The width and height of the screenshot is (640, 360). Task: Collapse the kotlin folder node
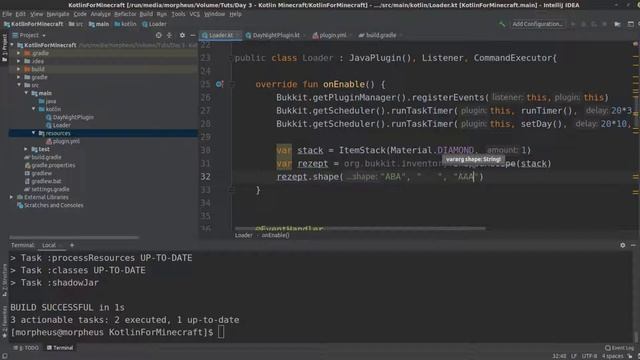tap(33, 109)
